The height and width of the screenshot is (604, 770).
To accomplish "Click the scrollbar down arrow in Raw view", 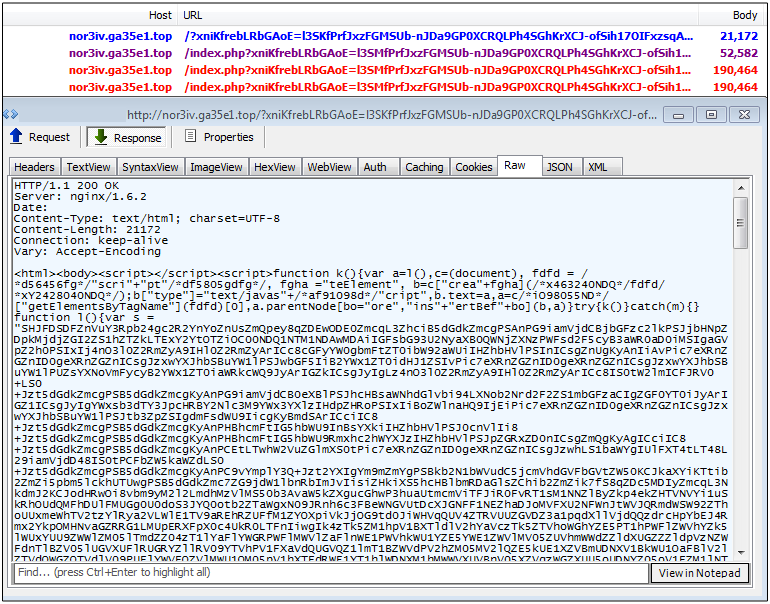I will coord(741,552).
